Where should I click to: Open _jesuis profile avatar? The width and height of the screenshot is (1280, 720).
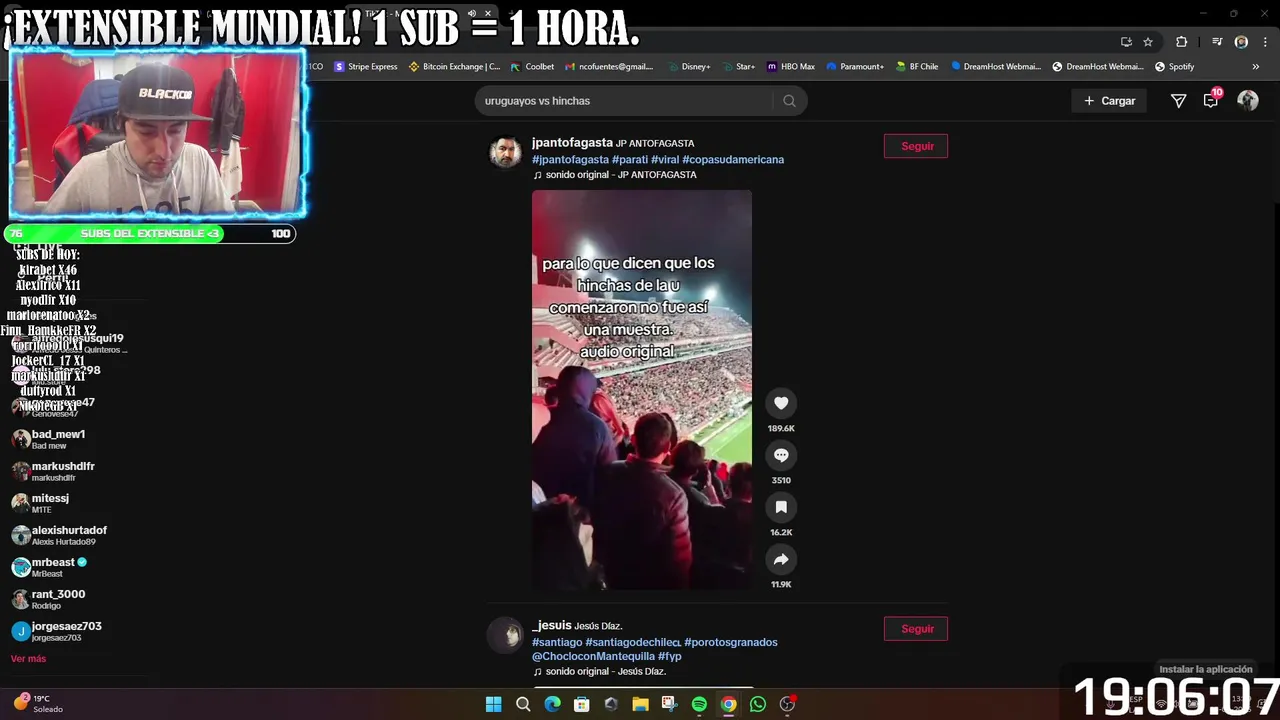pyautogui.click(x=505, y=635)
